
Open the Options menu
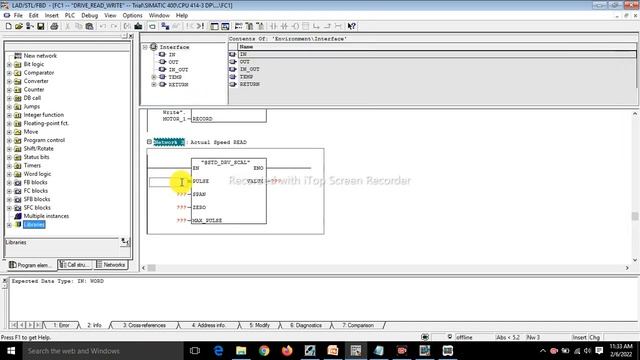click(132, 15)
